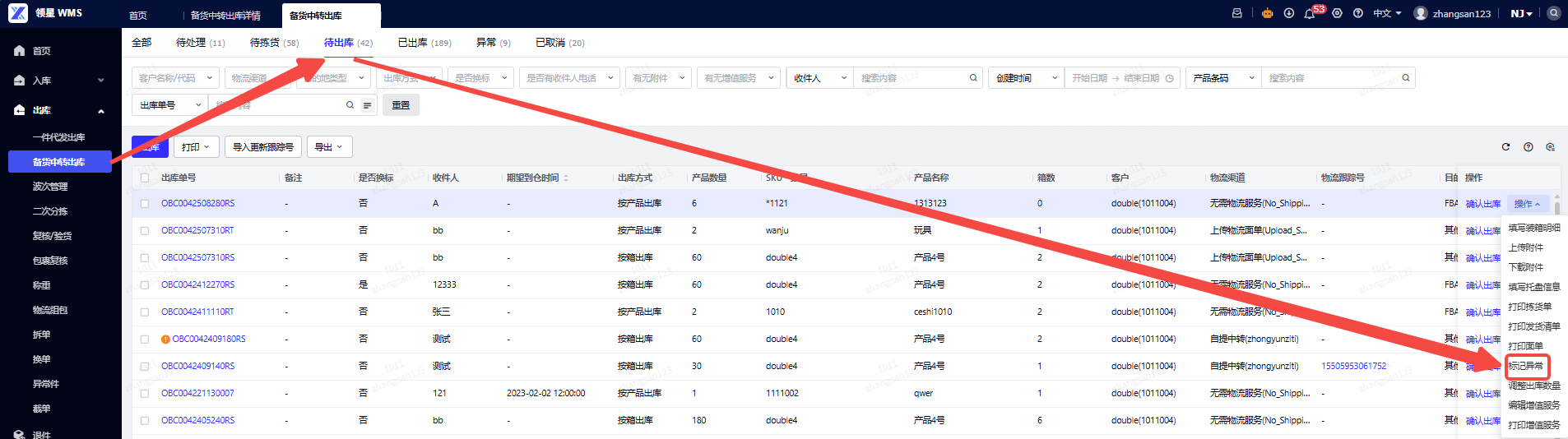This screenshot has height=439, width=1568.
Task: Open the 有无附件 filter dropdown
Action: click(x=658, y=78)
